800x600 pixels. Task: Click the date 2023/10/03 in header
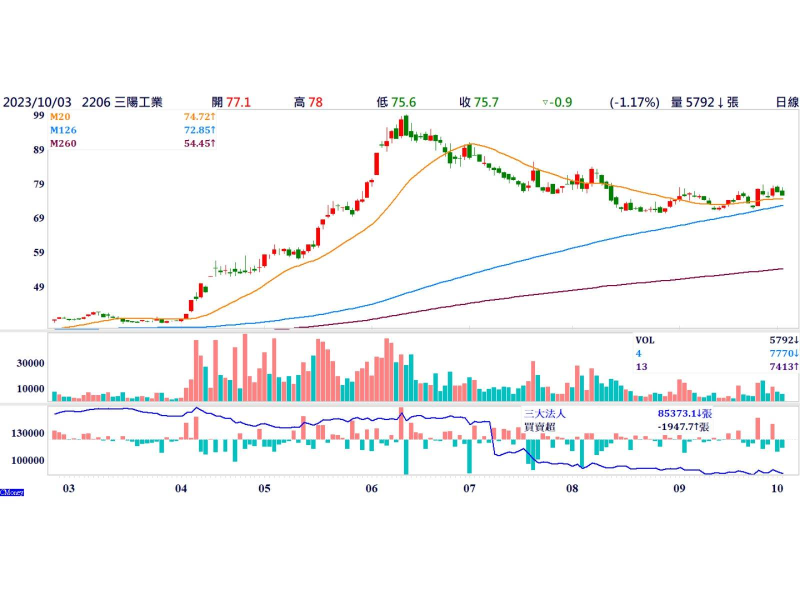(x=36, y=102)
